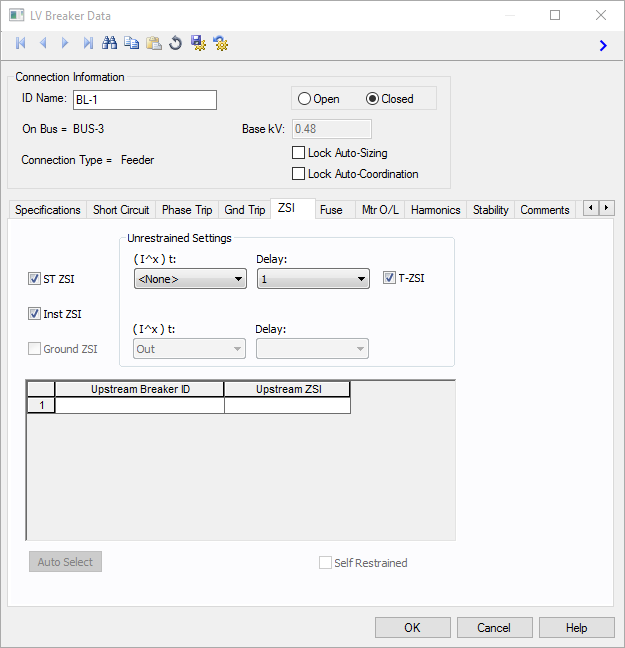625x648 pixels.
Task: Switch to the Comments tab
Action: [x=545, y=210]
